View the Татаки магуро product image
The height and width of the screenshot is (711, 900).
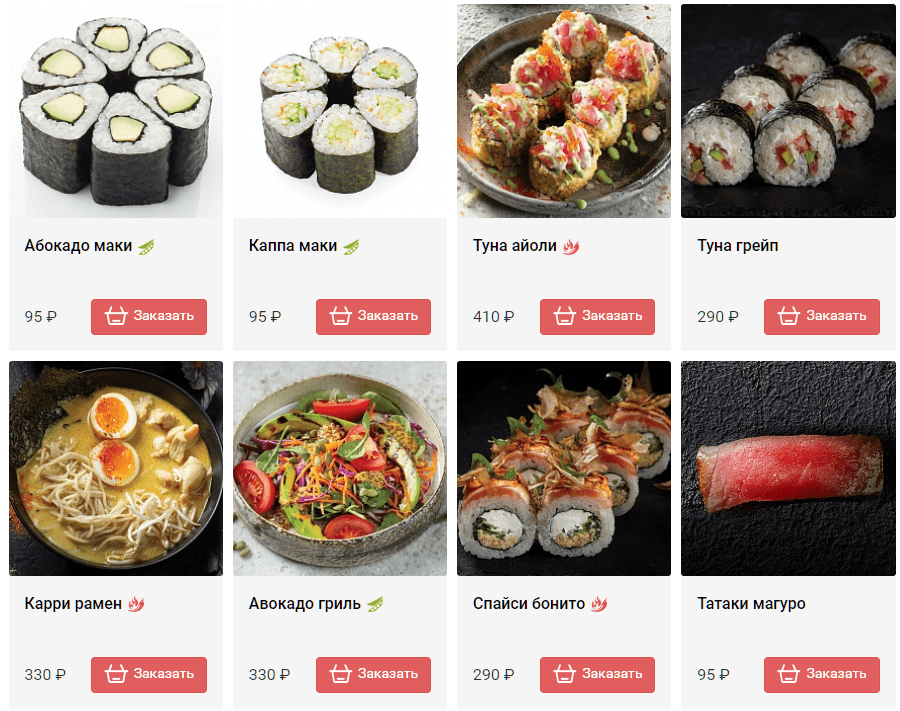tap(788, 468)
